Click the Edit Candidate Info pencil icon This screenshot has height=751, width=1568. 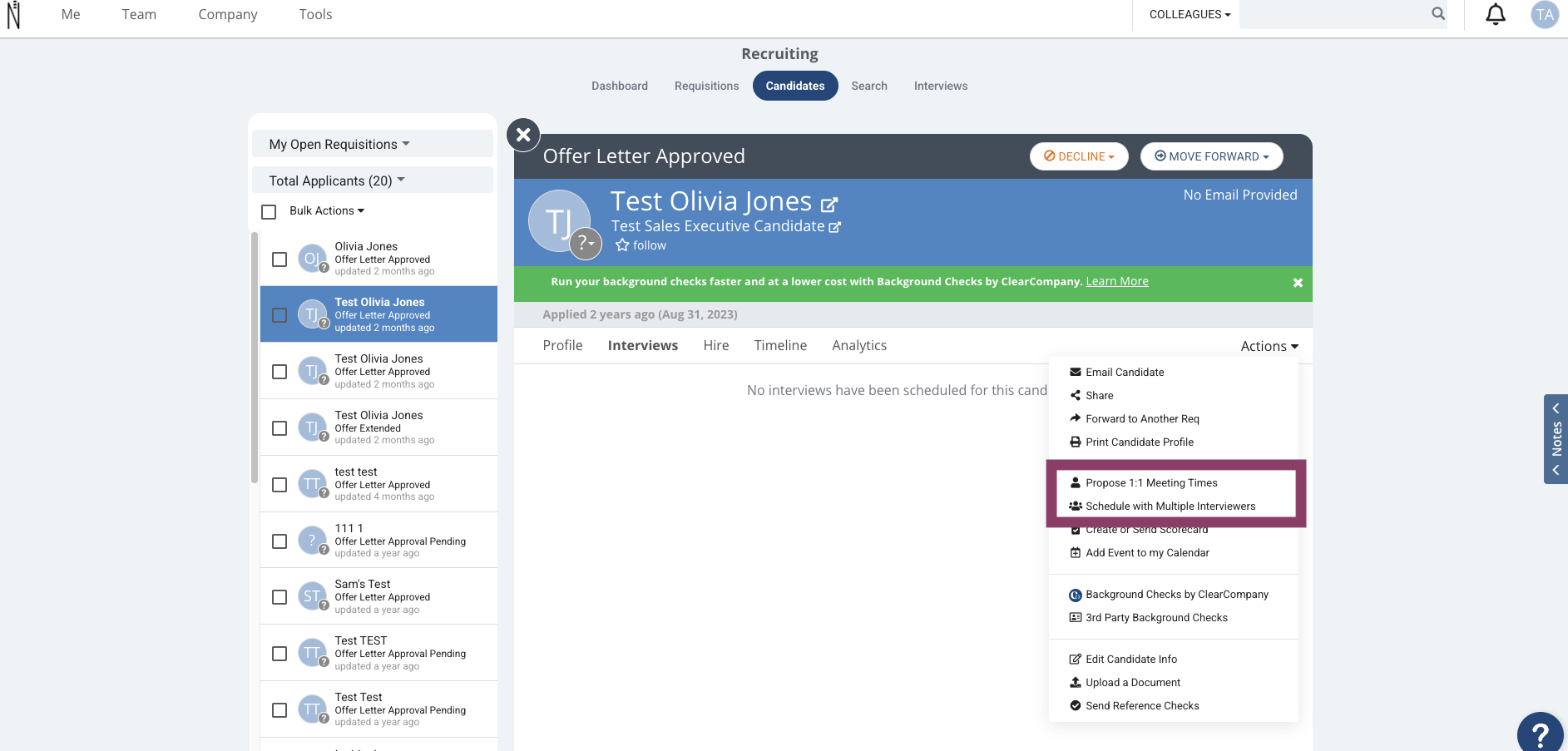(x=1076, y=659)
